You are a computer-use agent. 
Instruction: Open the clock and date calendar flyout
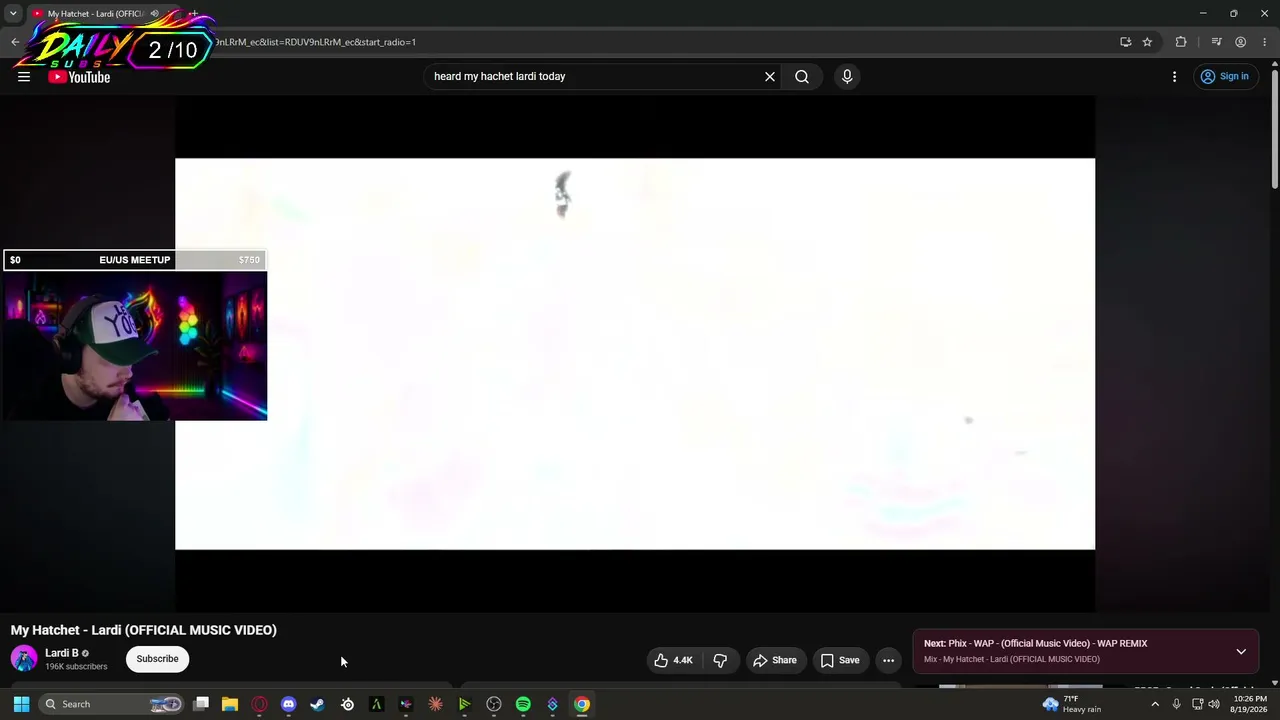point(1250,704)
